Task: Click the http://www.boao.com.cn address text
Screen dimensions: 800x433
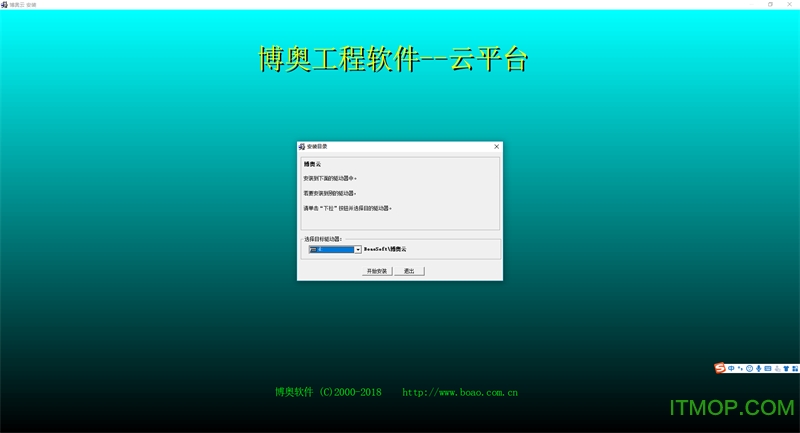Action: (460, 392)
